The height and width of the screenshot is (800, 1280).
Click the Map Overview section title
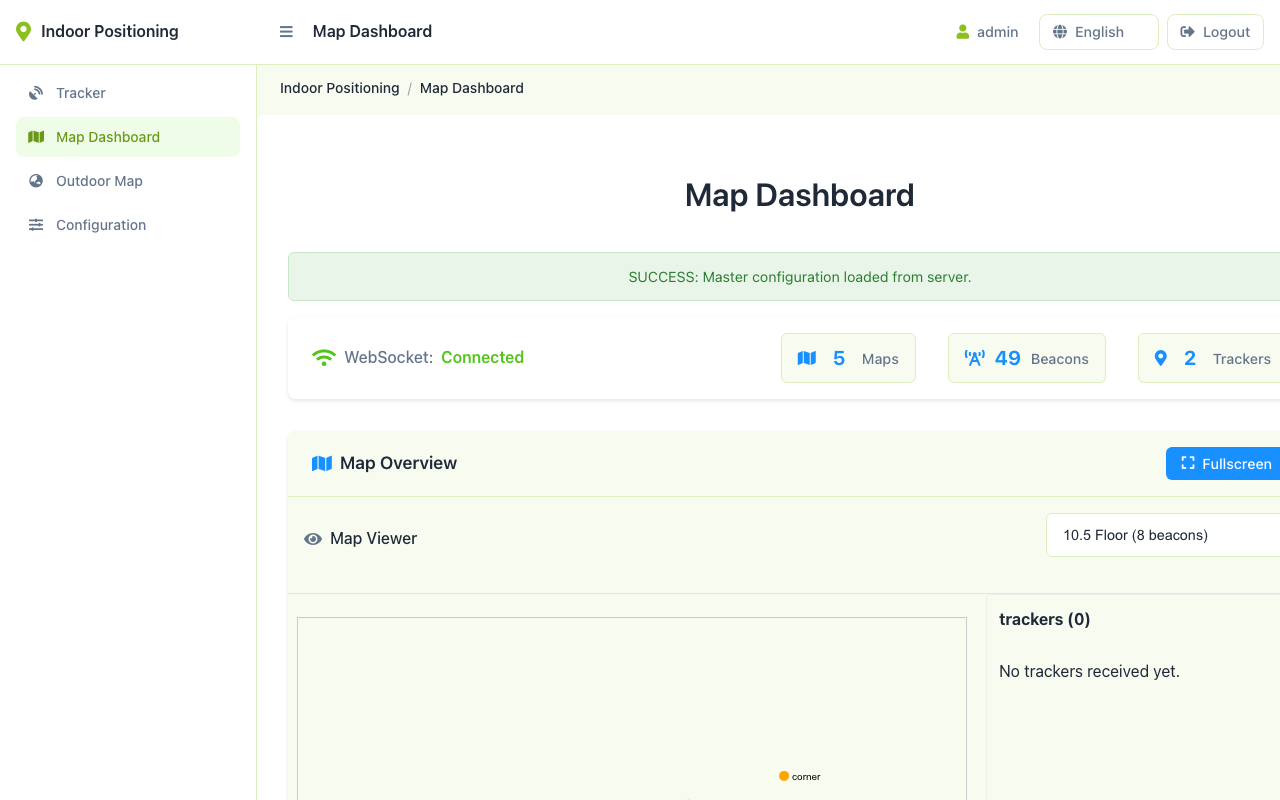(398, 463)
